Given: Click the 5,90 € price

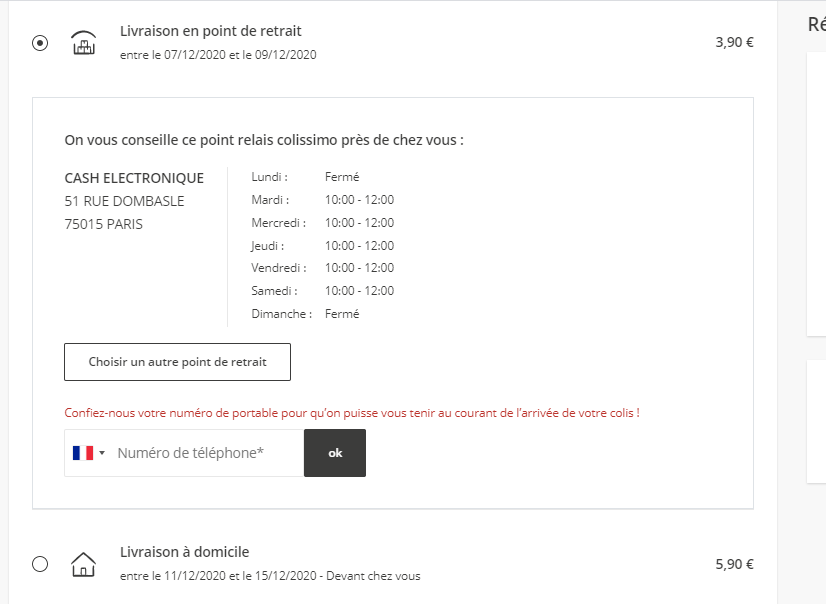Looking at the screenshot, I should point(734,564).
